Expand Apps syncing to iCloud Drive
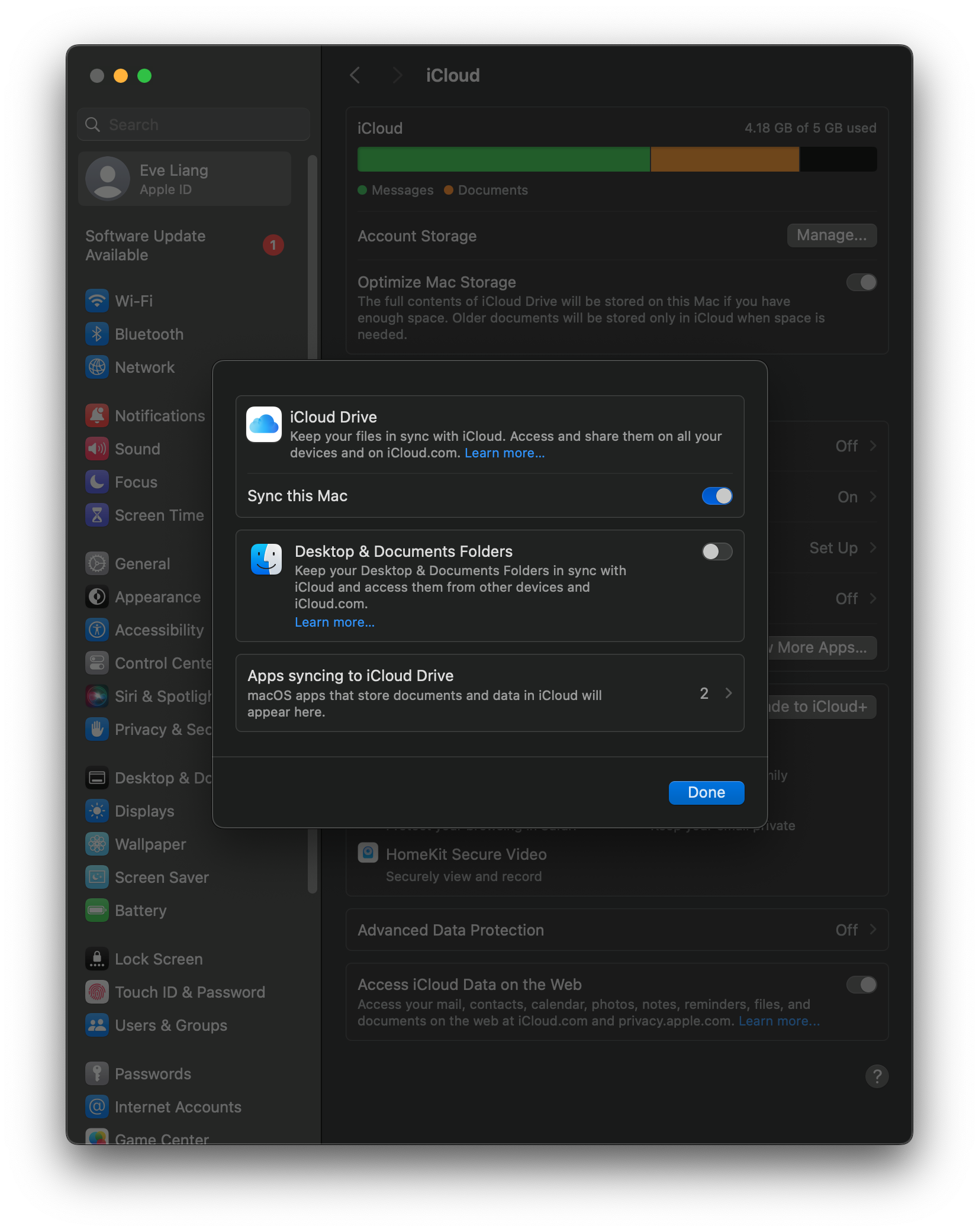Viewport: 979px width, 1232px height. pos(727,693)
